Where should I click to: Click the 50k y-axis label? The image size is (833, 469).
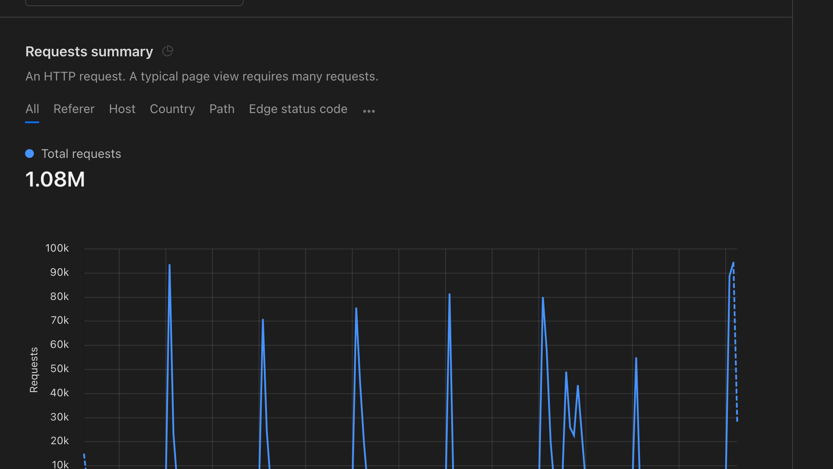60,369
